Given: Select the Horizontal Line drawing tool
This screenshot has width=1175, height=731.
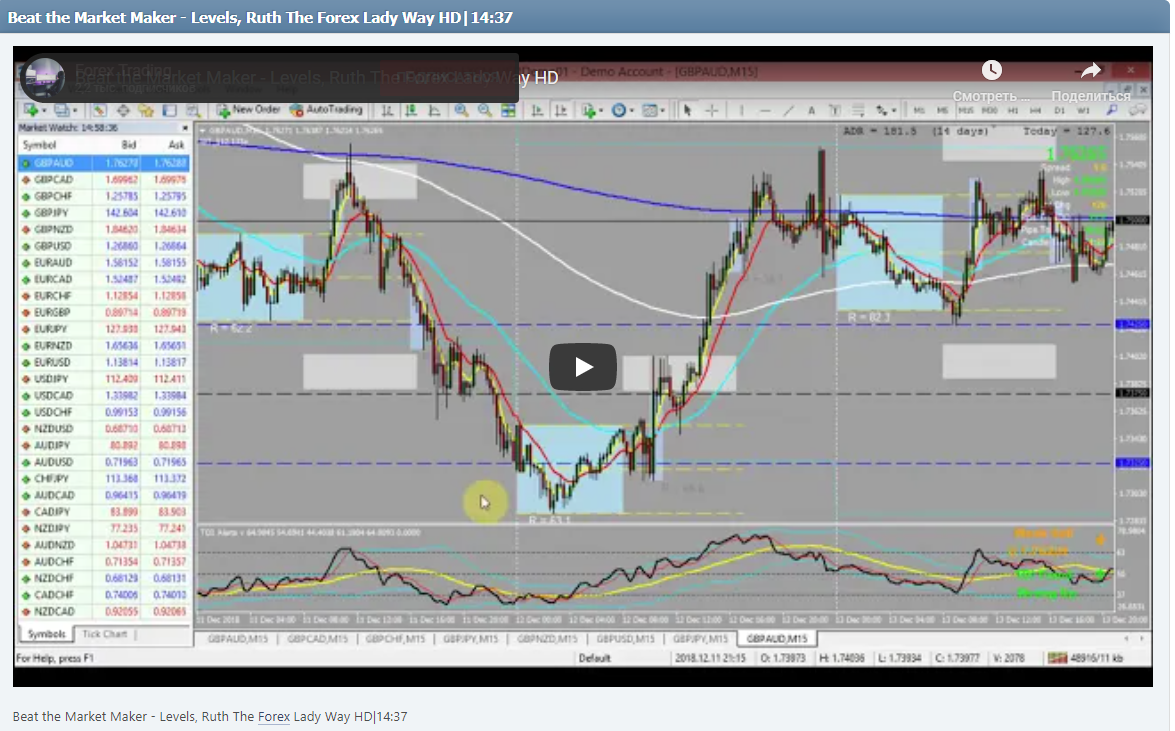Looking at the screenshot, I should coord(766,111).
